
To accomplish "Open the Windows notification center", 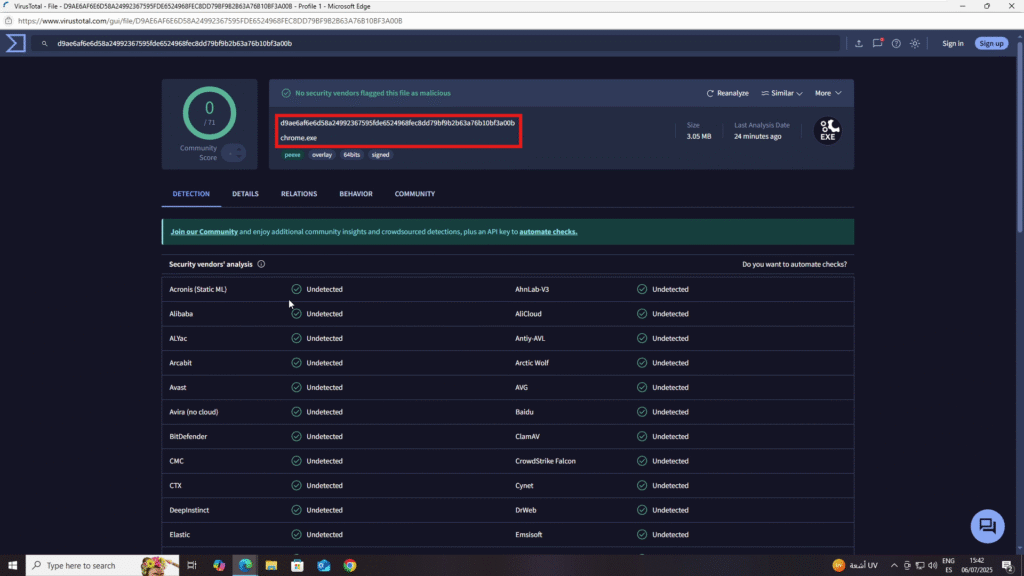I will tap(1008, 566).
